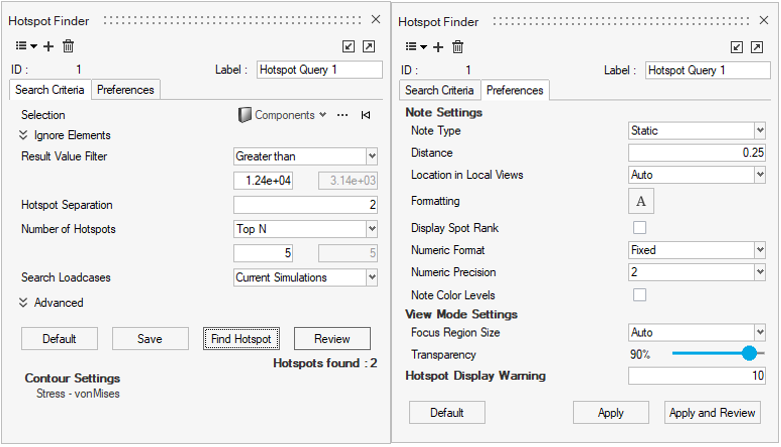Enable the Display Spot Rank checkbox
This screenshot has width=781, height=447.
[x=640, y=228]
